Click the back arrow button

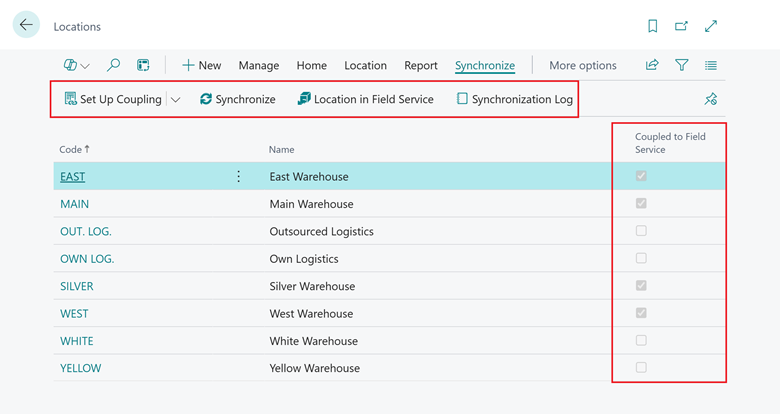(x=26, y=26)
